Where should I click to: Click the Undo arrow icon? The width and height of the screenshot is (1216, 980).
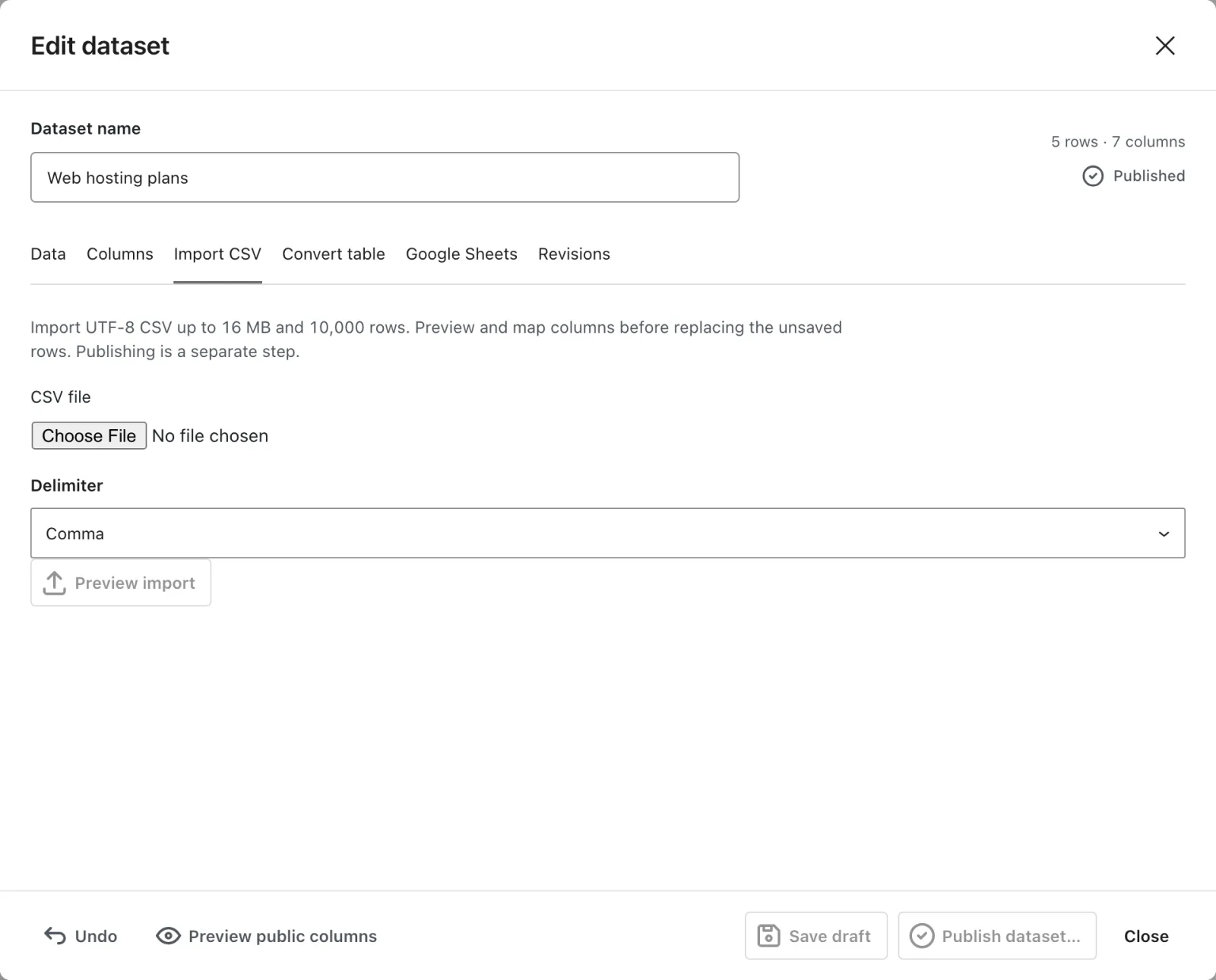point(55,936)
